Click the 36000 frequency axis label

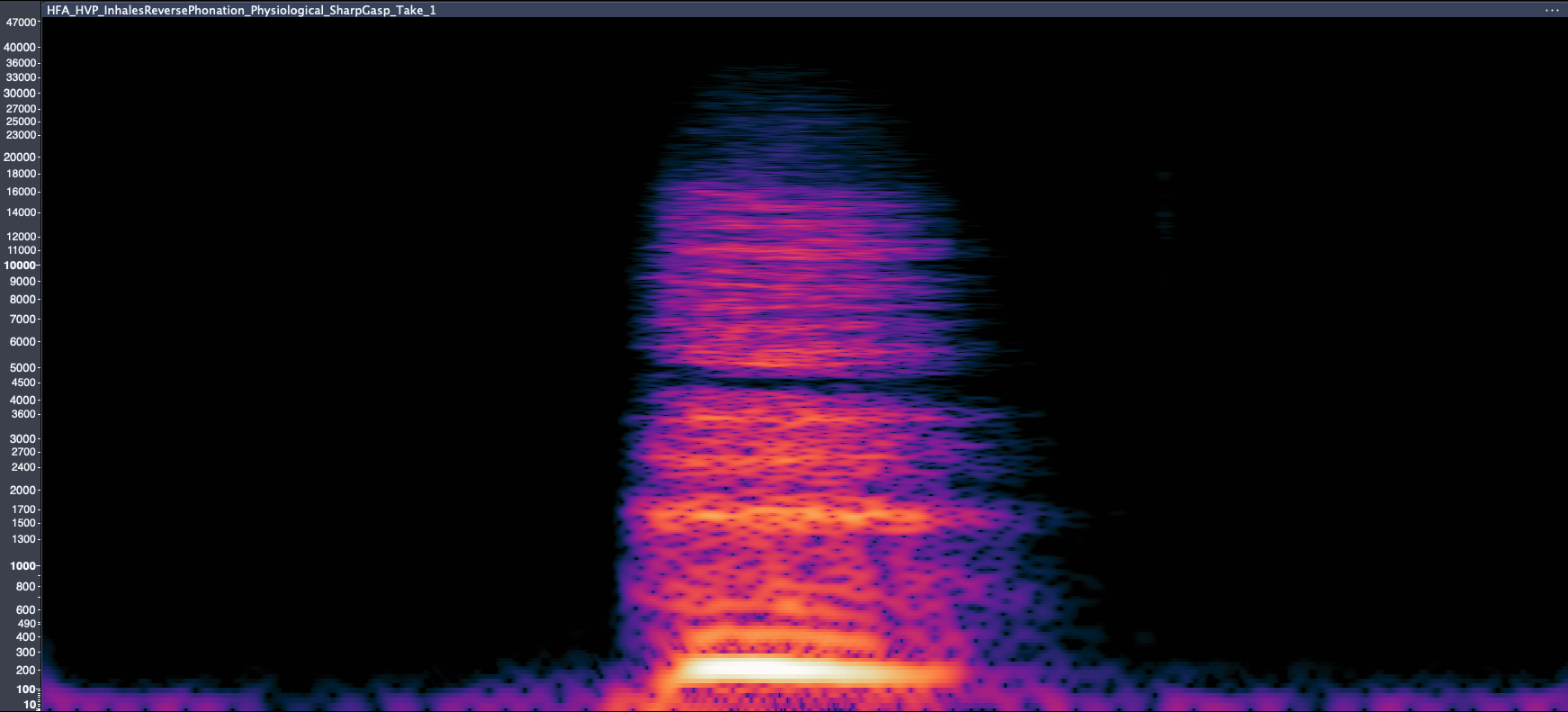pyautogui.click(x=21, y=63)
